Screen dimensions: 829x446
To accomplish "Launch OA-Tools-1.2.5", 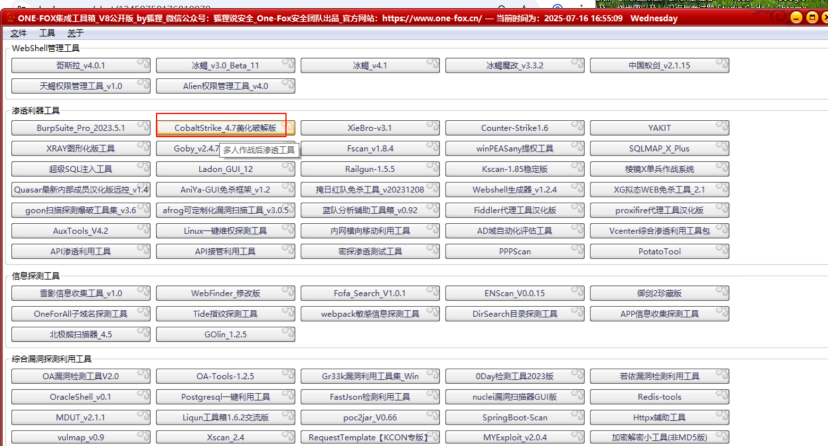I will (226, 376).
